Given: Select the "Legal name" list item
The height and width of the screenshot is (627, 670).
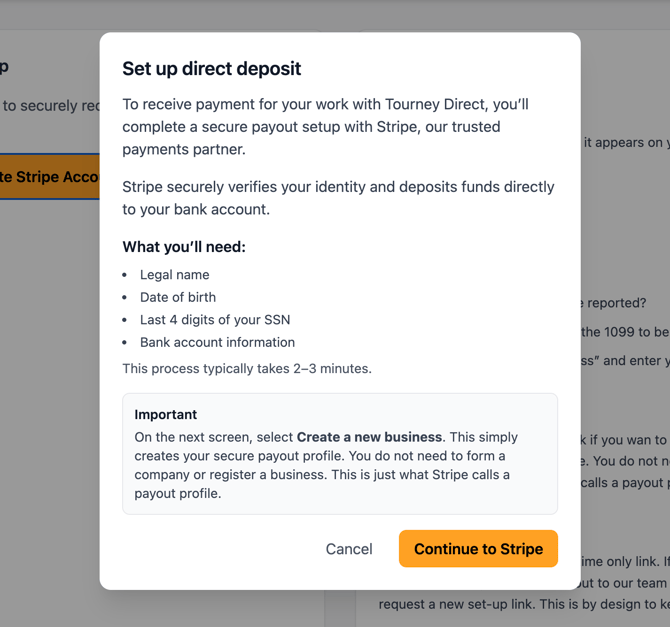Looking at the screenshot, I should coord(175,275).
